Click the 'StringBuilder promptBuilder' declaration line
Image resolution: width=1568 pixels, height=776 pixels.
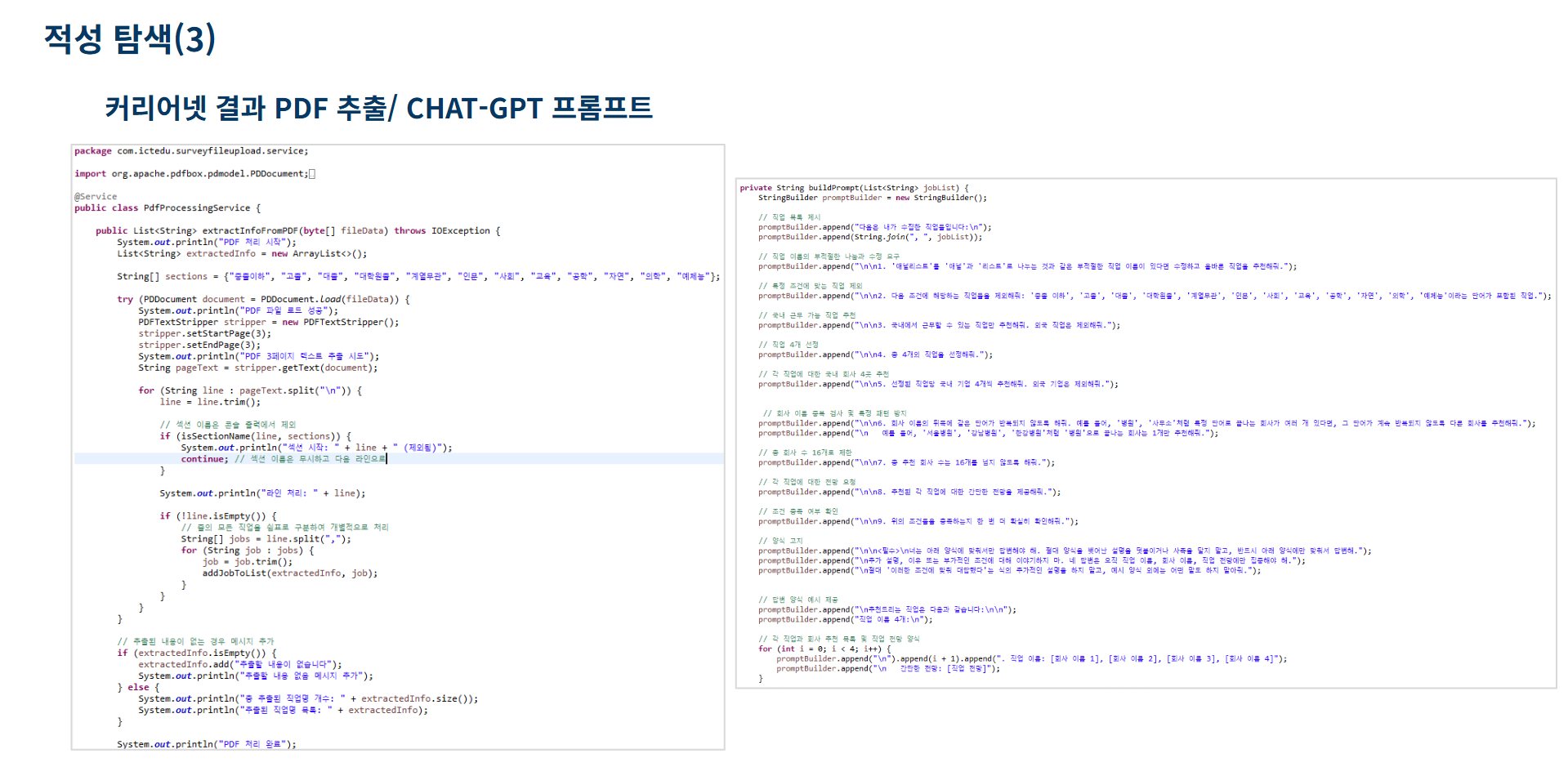coord(872,198)
